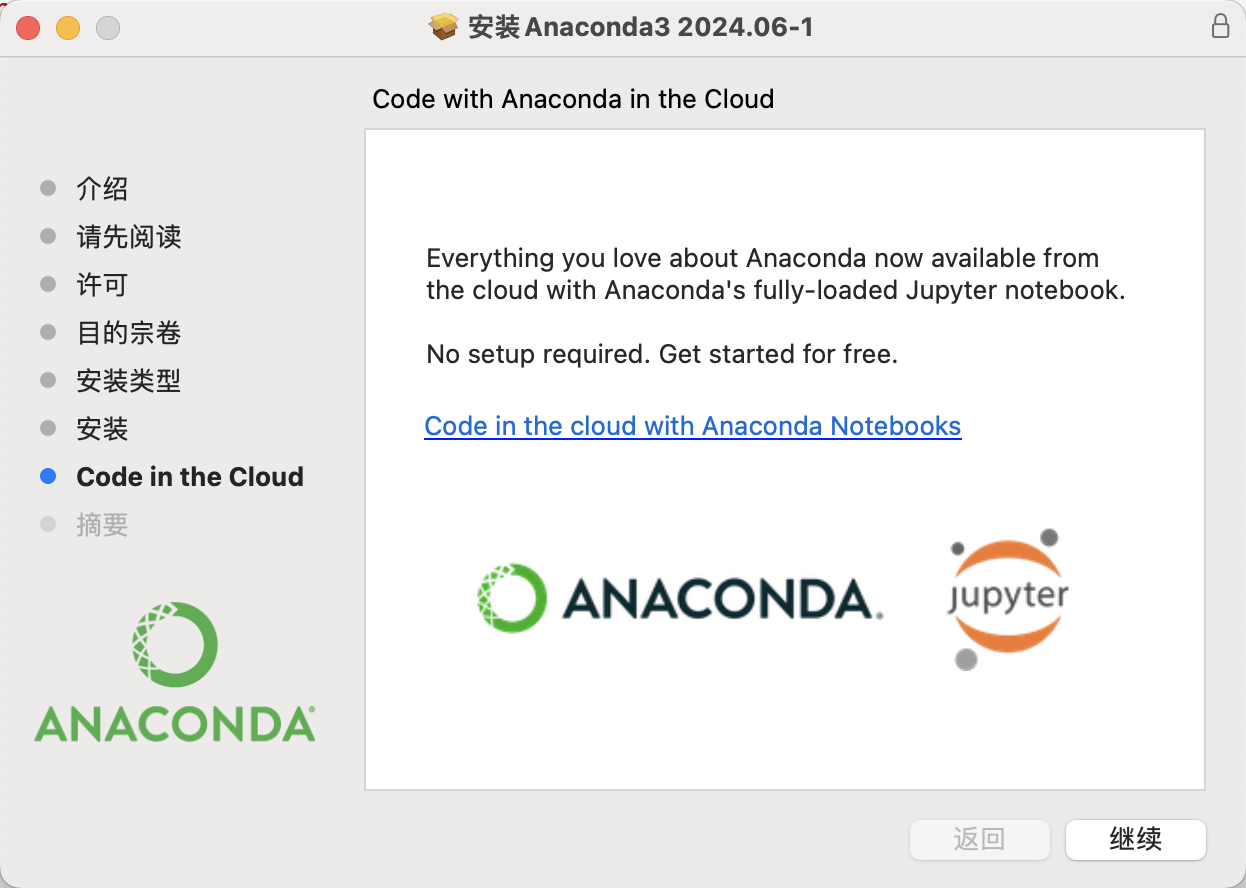Click the Anaconda logo in the content pane

coord(680,599)
